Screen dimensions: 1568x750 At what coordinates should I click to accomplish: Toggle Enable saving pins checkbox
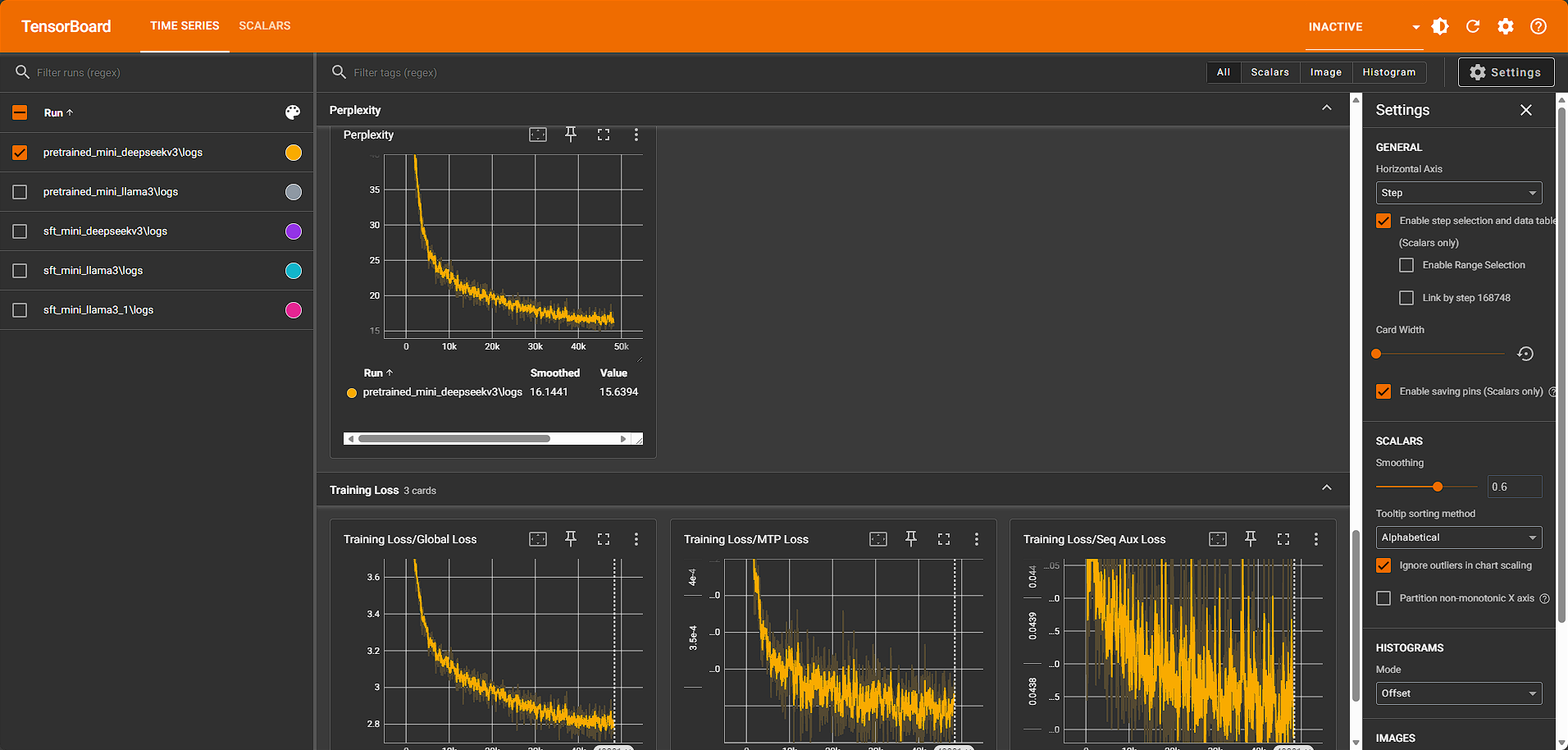(1383, 391)
